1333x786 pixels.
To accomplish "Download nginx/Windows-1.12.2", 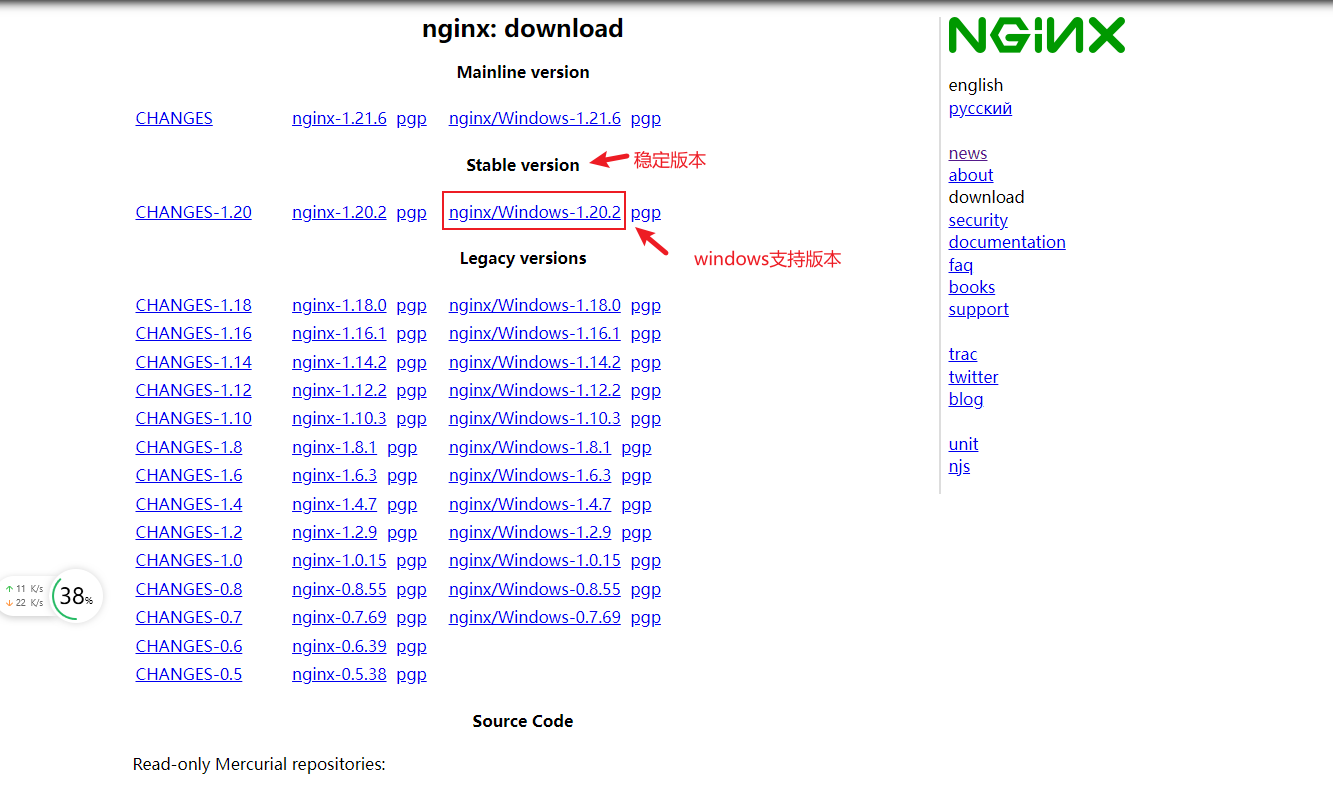I will [535, 390].
